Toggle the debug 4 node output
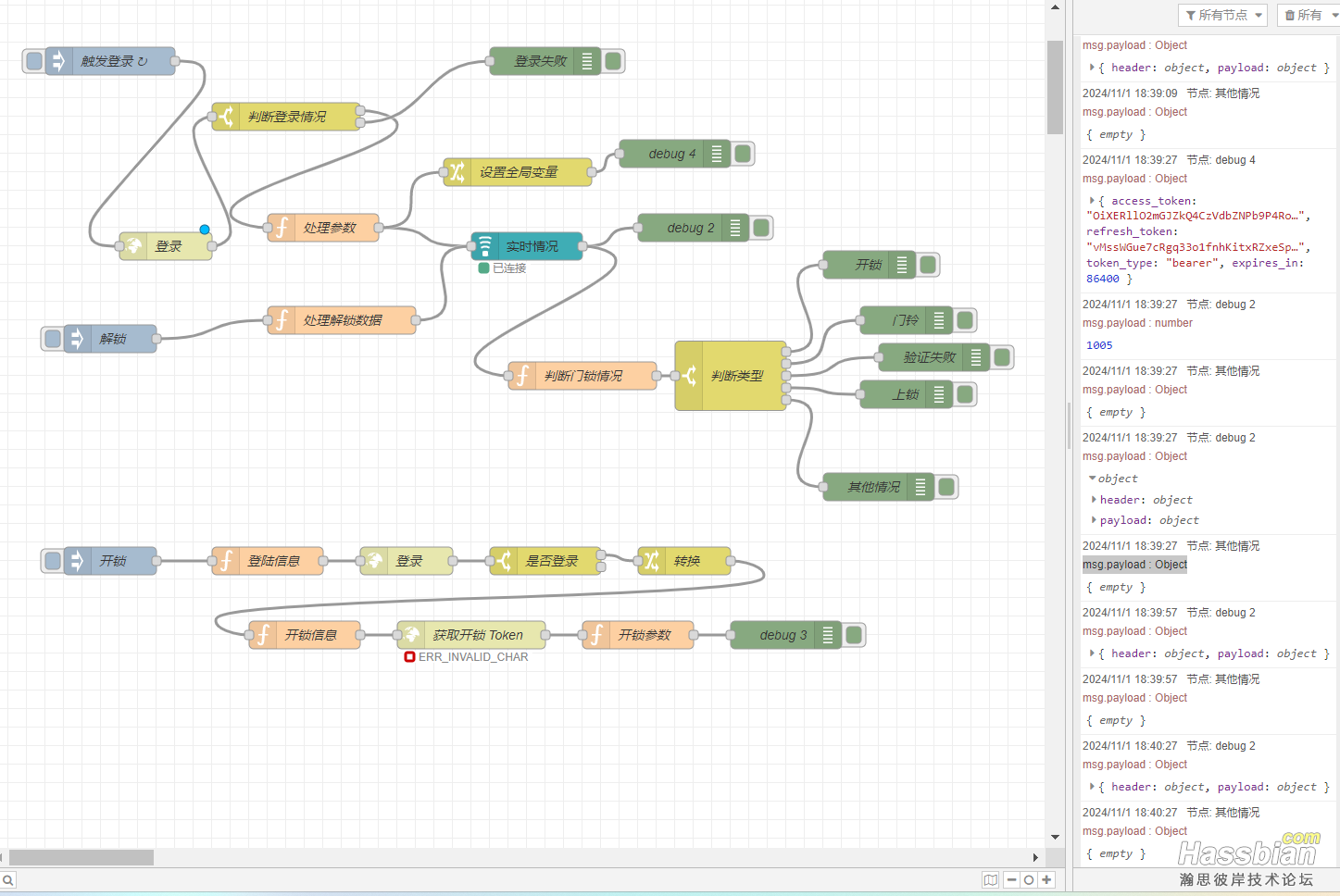This screenshot has width=1340, height=896. (x=743, y=154)
